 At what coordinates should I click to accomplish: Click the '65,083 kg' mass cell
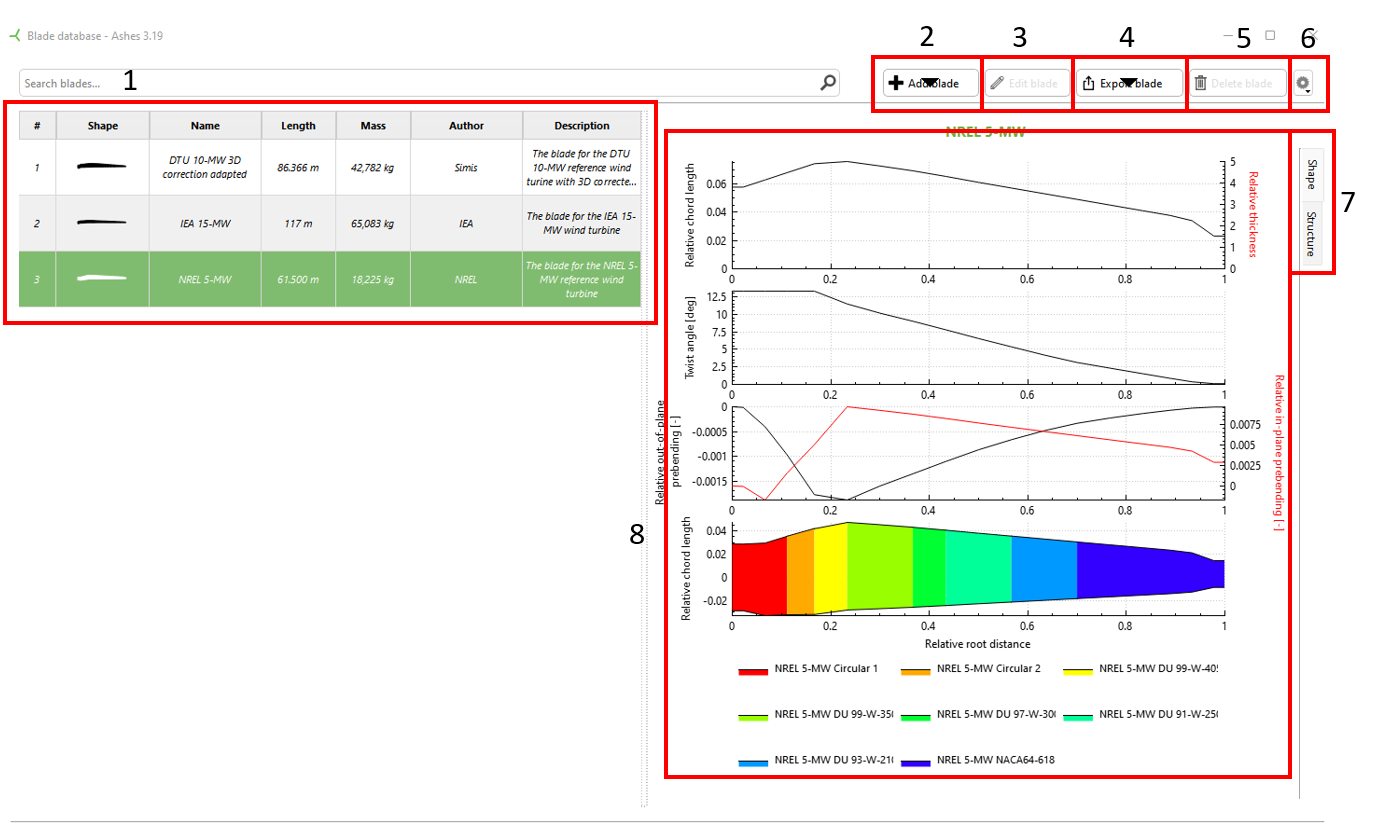click(373, 223)
